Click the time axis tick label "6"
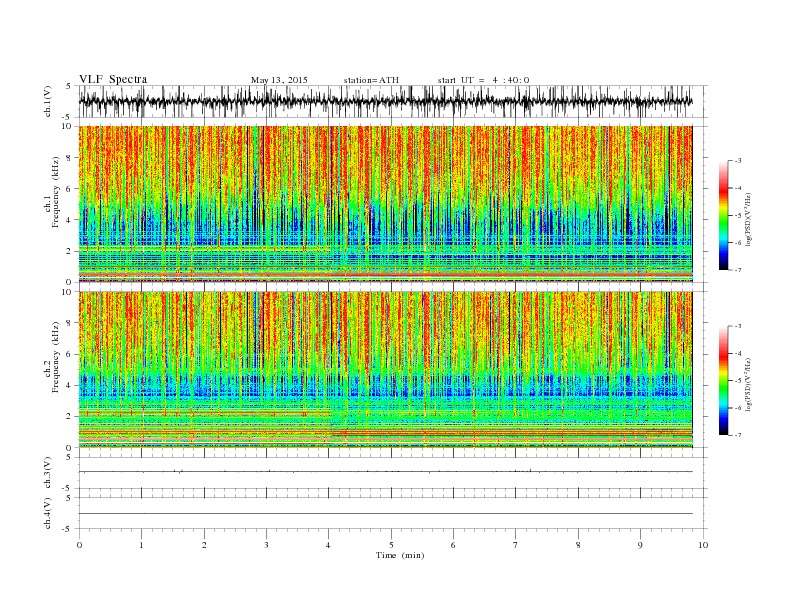The height and width of the screenshot is (612, 792). [x=454, y=545]
